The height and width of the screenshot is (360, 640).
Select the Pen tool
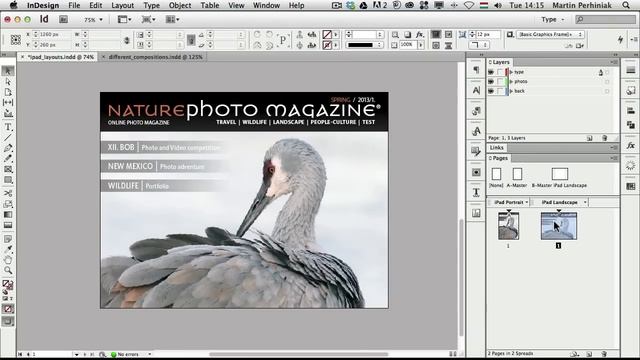(x=8, y=148)
